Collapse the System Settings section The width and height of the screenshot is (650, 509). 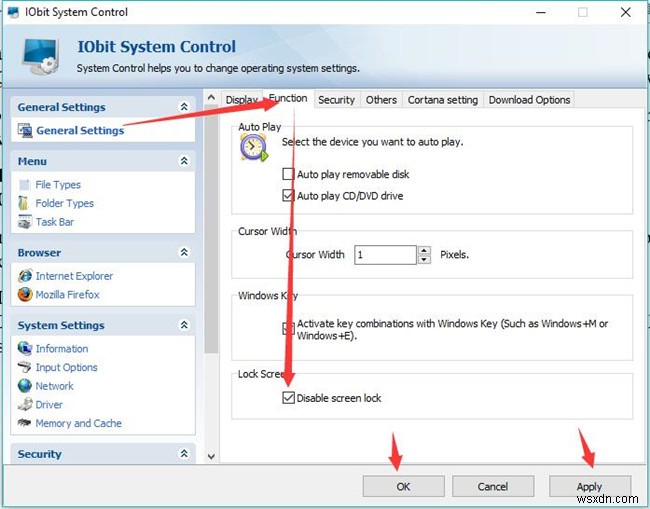(x=184, y=325)
